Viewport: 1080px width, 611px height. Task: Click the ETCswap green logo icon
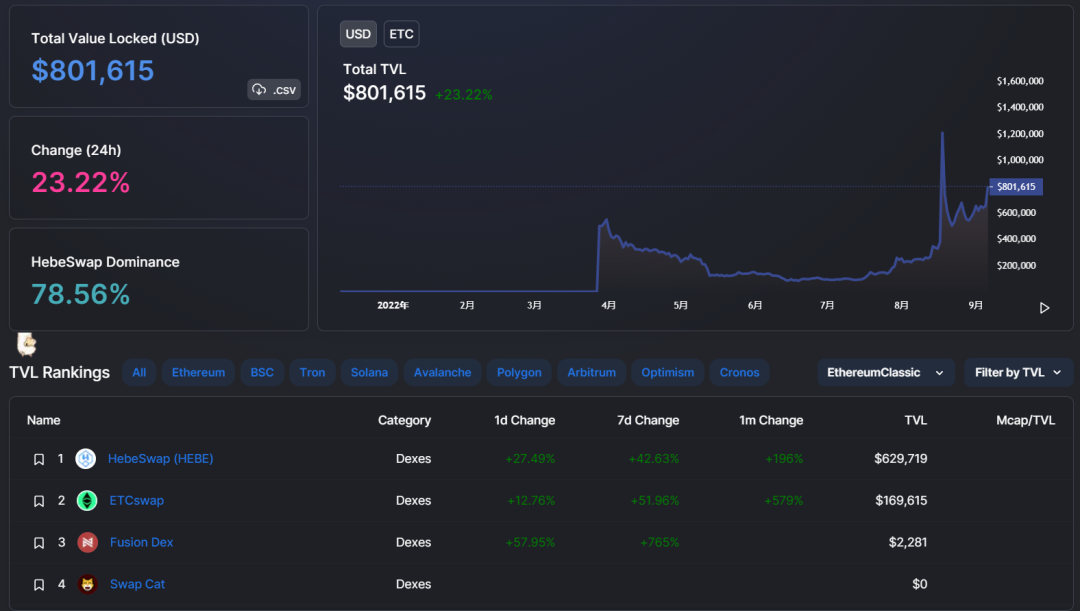coord(87,501)
